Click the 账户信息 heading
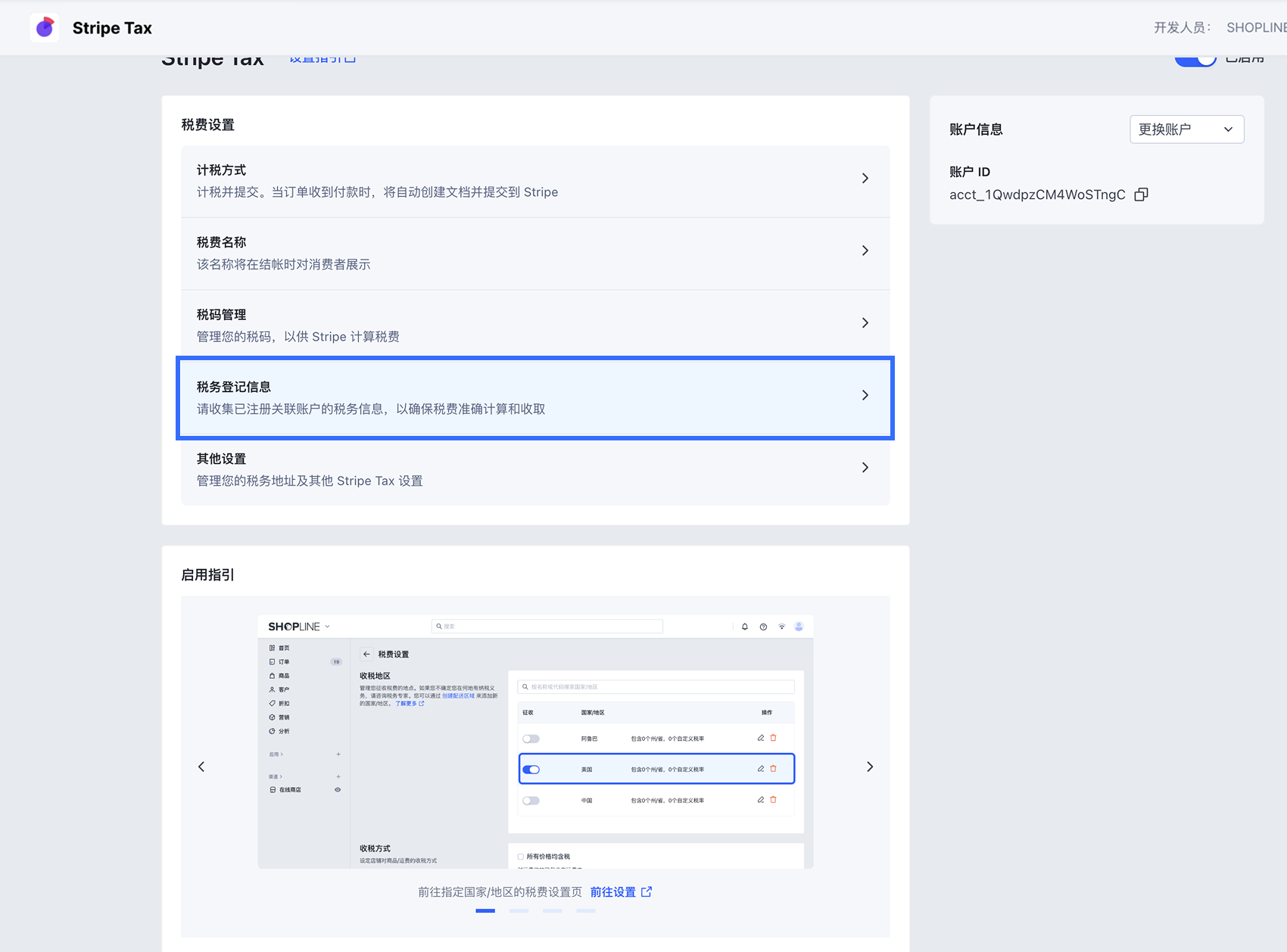Image resolution: width=1287 pixels, height=952 pixels. [x=976, y=129]
